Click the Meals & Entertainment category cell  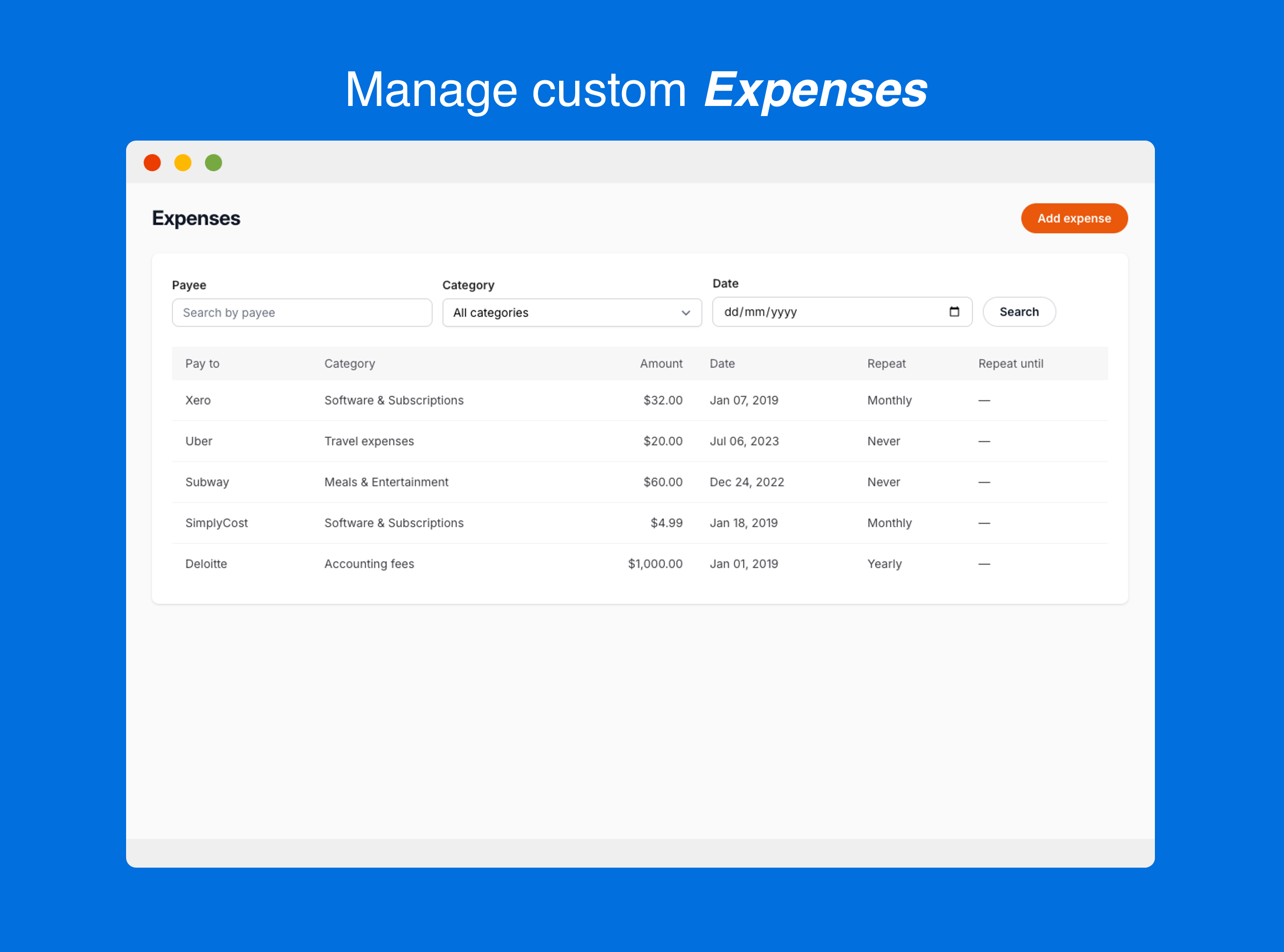click(386, 483)
